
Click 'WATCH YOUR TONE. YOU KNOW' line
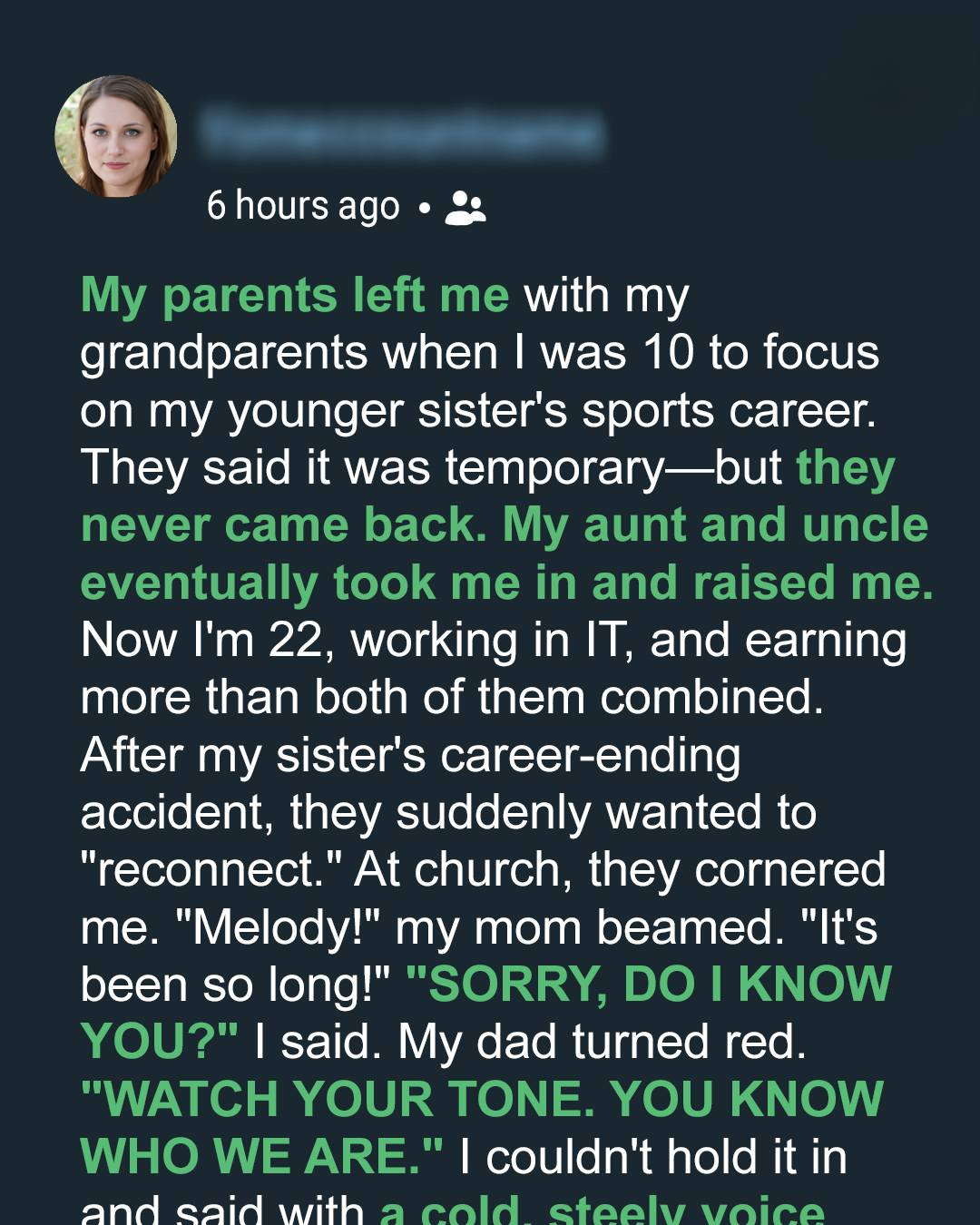point(482,1100)
